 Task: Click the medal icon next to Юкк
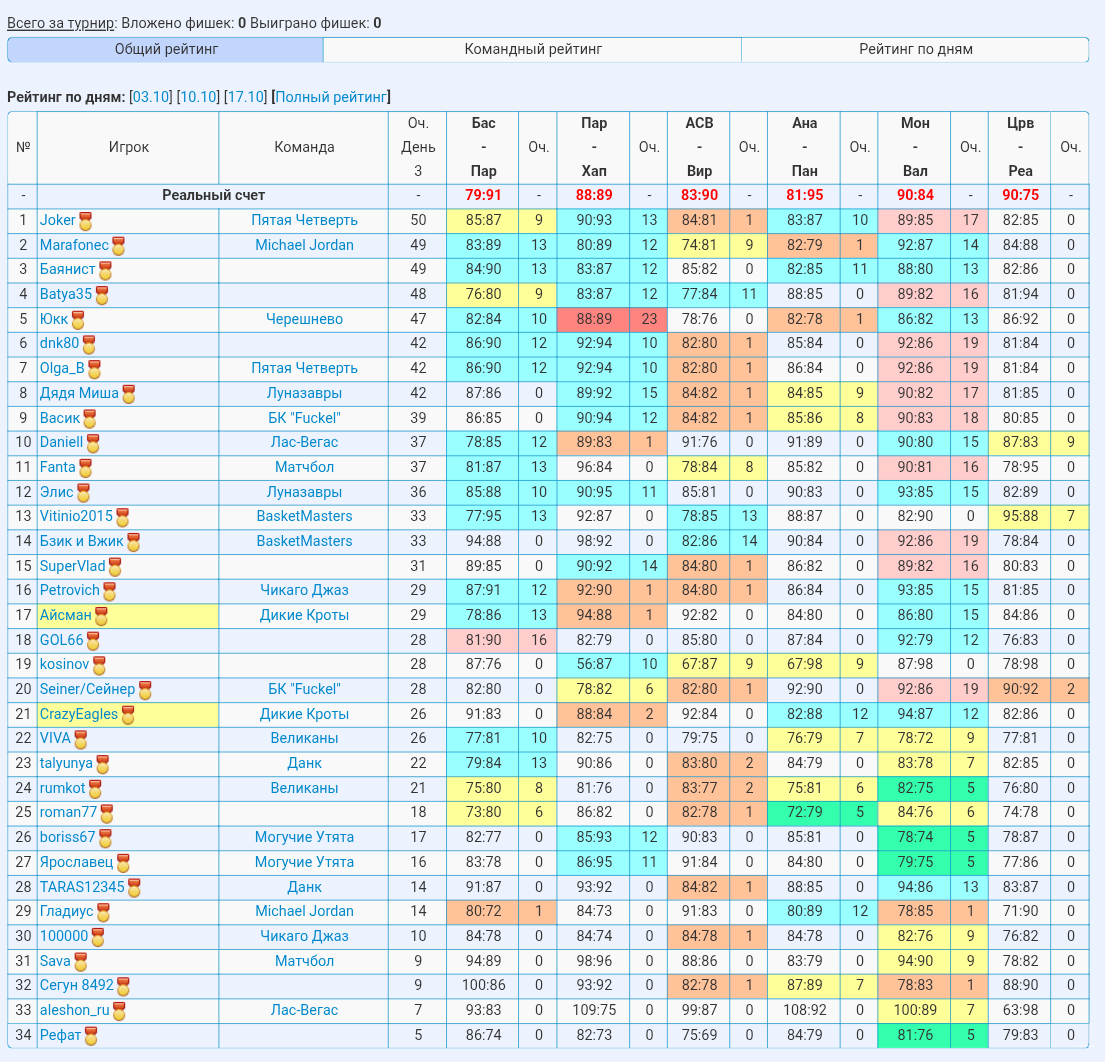pyautogui.click(x=78, y=320)
